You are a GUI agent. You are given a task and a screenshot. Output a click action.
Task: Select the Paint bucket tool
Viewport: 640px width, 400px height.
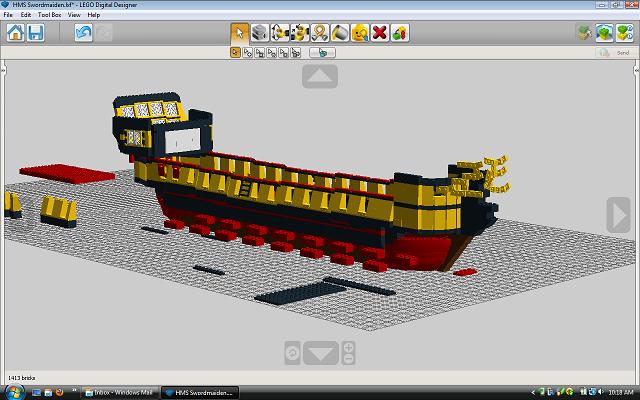click(x=340, y=33)
